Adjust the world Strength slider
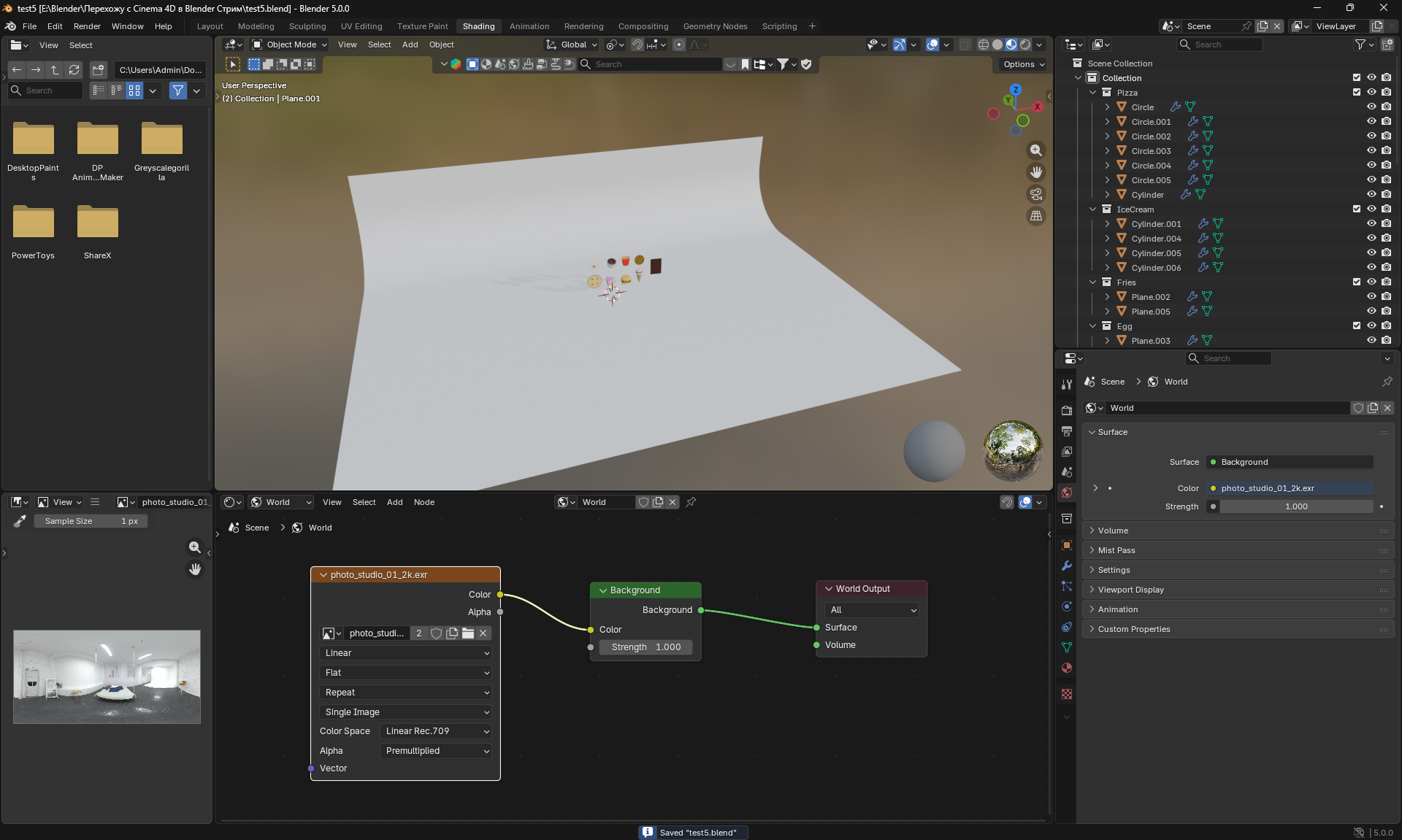 click(1295, 506)
